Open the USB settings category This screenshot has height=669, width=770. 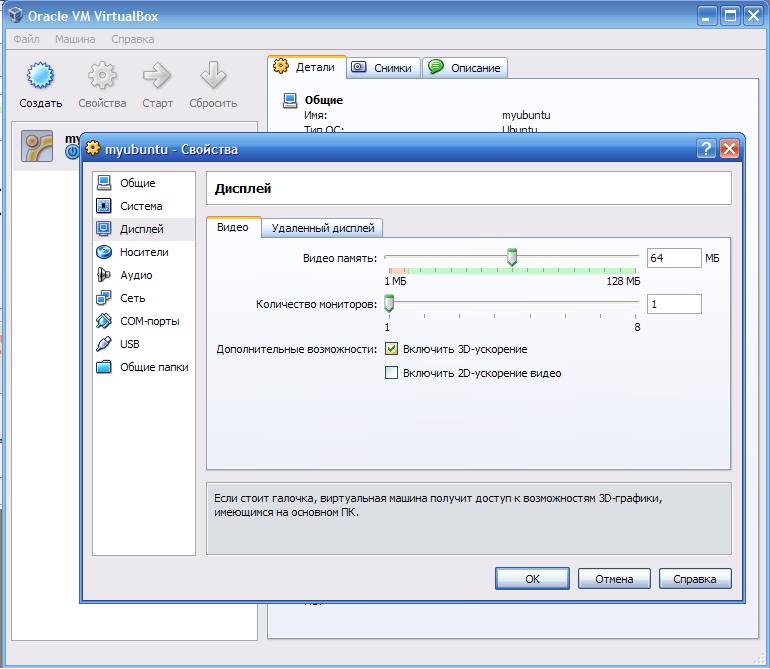(143, 344)
